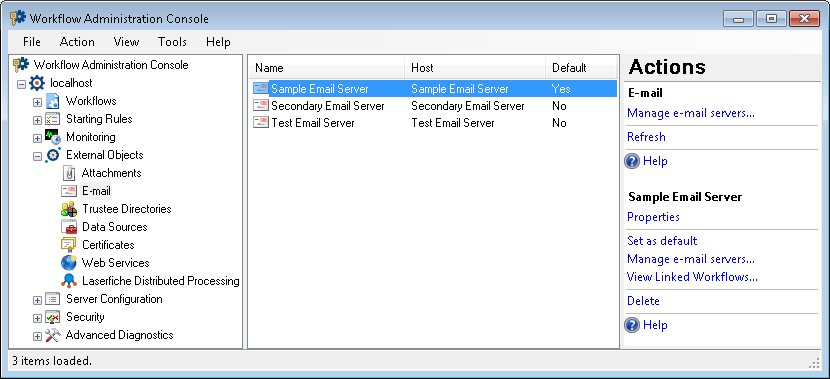Click the Security node icon
Viewport: 830px width, 379px height.
(52, 317)
